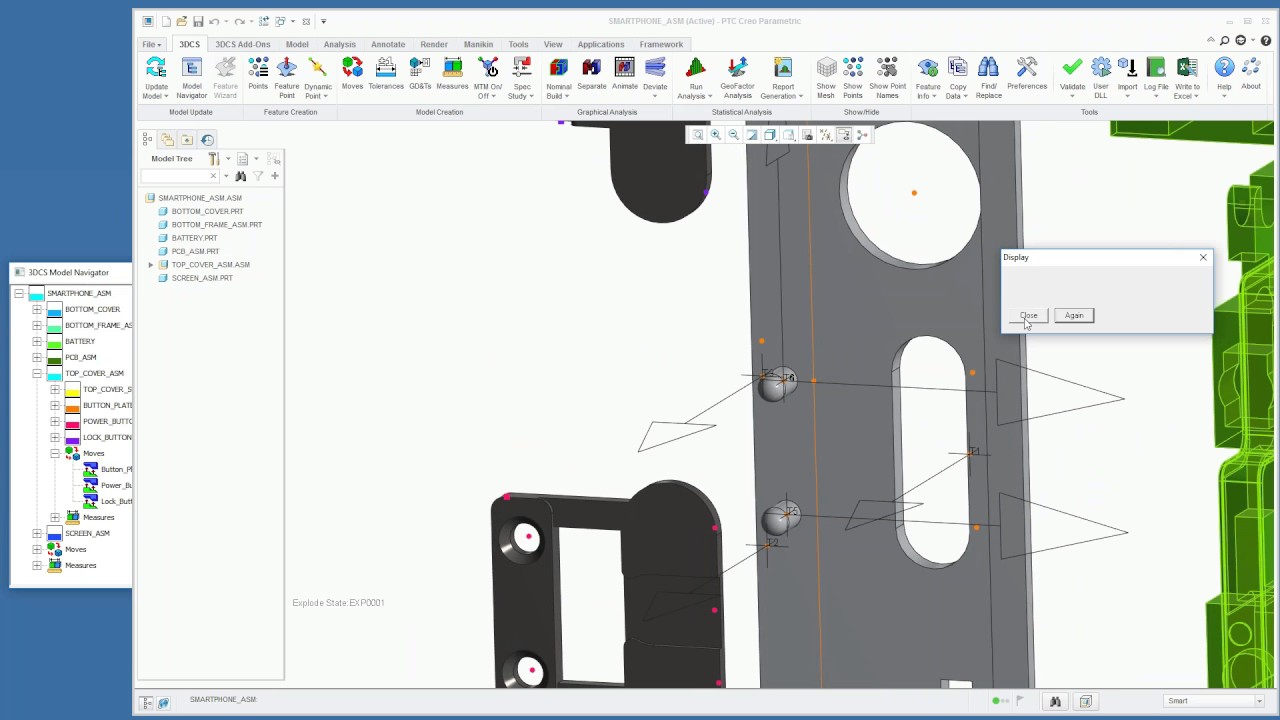1280x720 pixels.
Task: Switch to the Analysis tab
Action: (340, 44)
